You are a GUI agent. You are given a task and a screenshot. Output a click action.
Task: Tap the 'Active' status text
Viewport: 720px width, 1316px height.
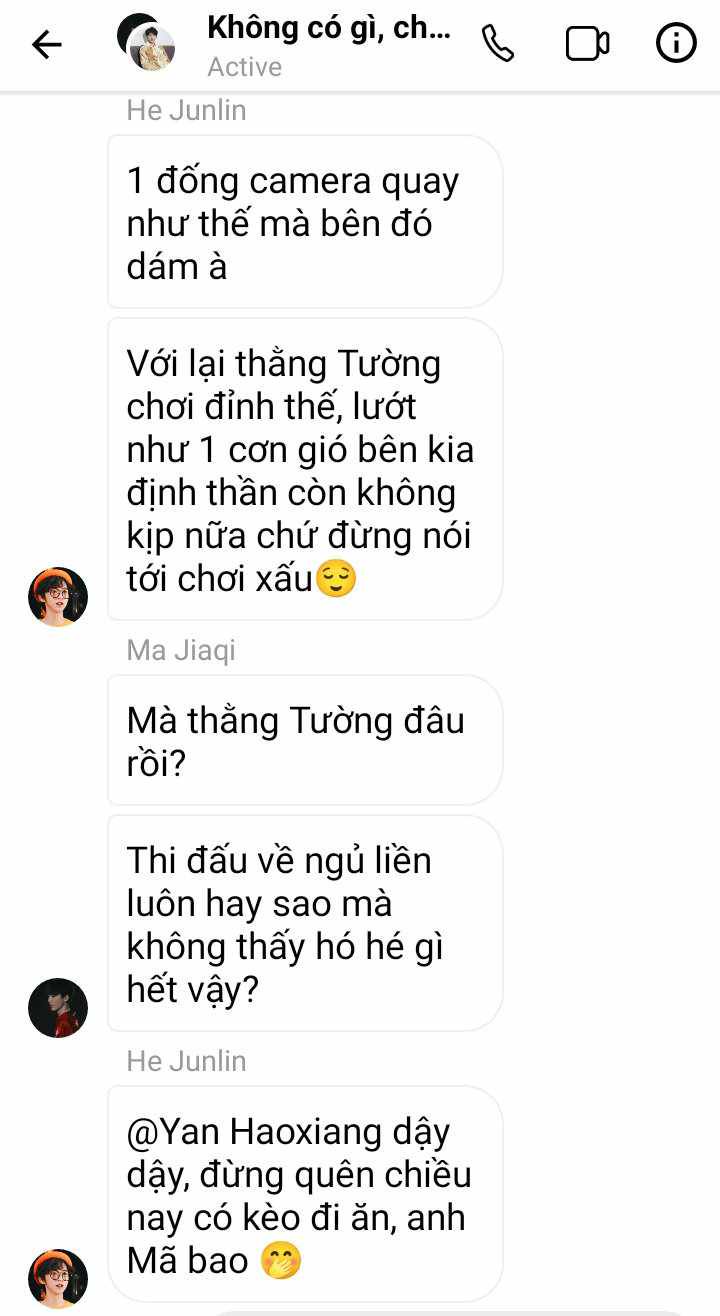pos(244,67)
